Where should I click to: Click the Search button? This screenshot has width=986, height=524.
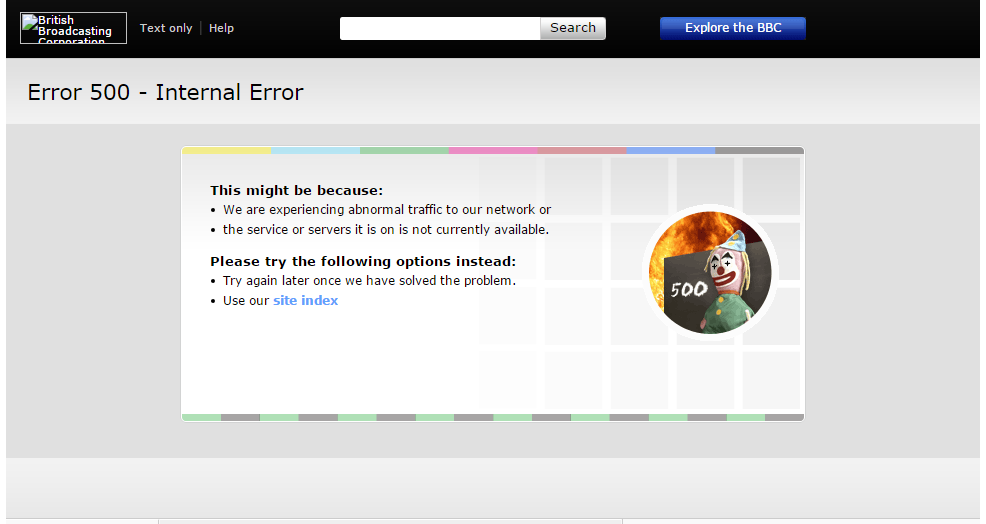573,28
